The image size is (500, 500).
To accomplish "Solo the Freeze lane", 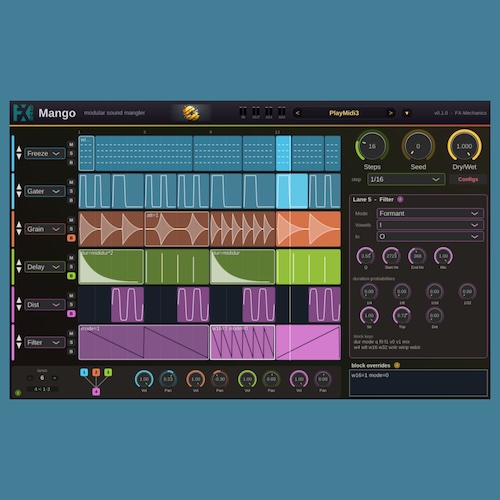I will 71,153.
